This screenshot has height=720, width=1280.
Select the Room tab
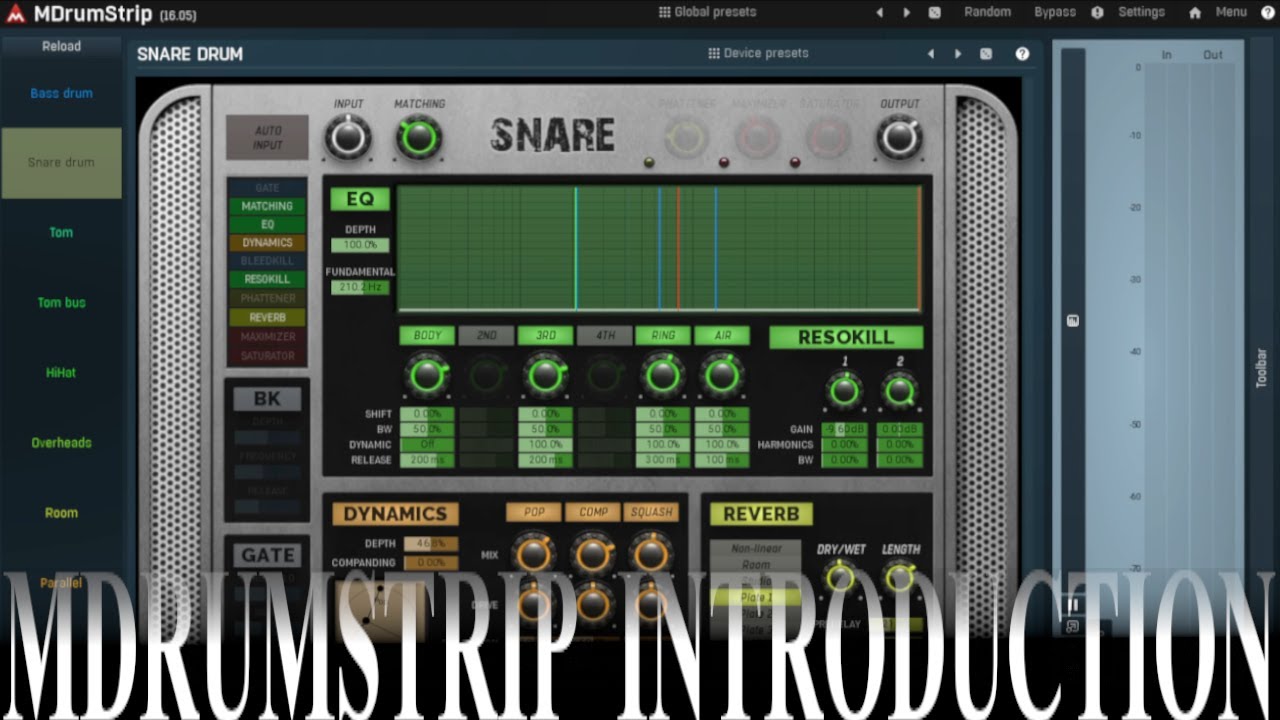pyautogui.click(x=61, y=512)
